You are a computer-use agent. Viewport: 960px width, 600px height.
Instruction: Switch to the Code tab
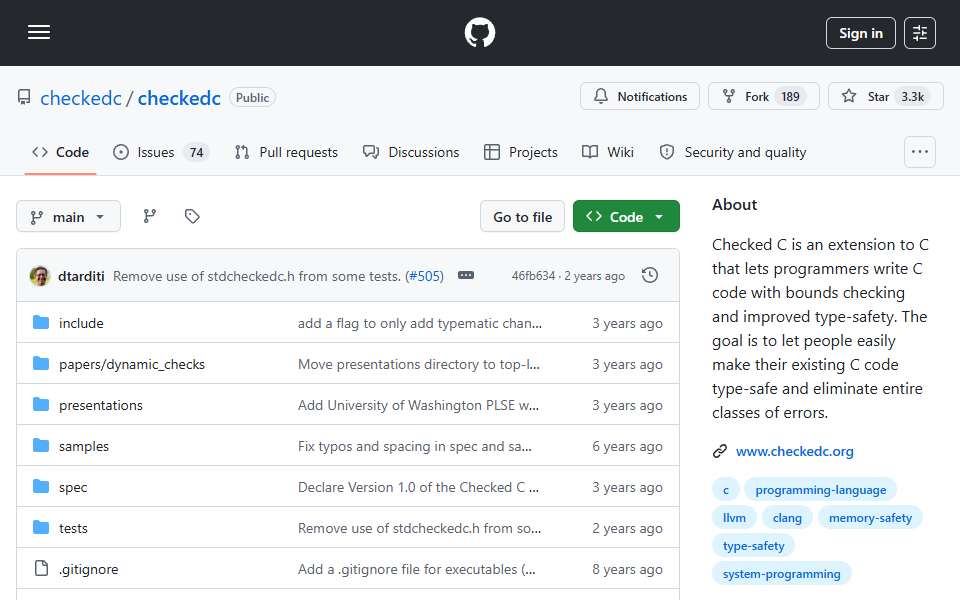click(x=61, y=152)
